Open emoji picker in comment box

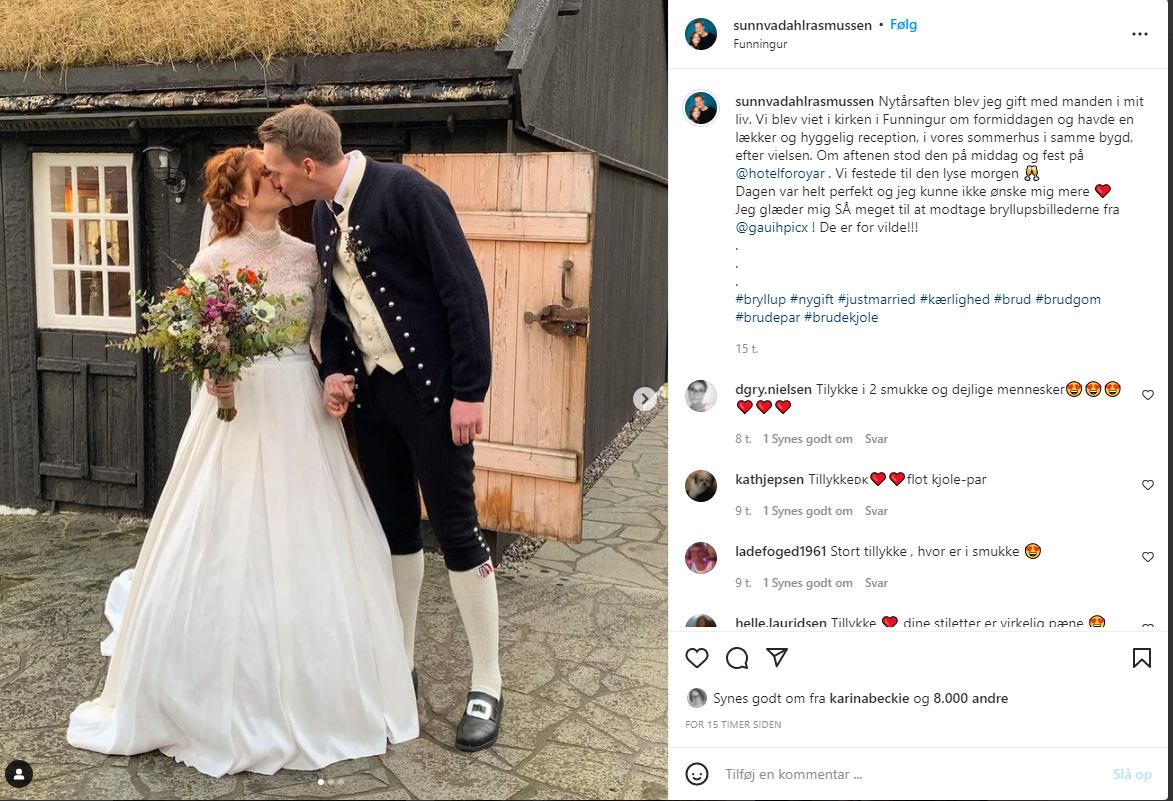(x=696, y=774)
